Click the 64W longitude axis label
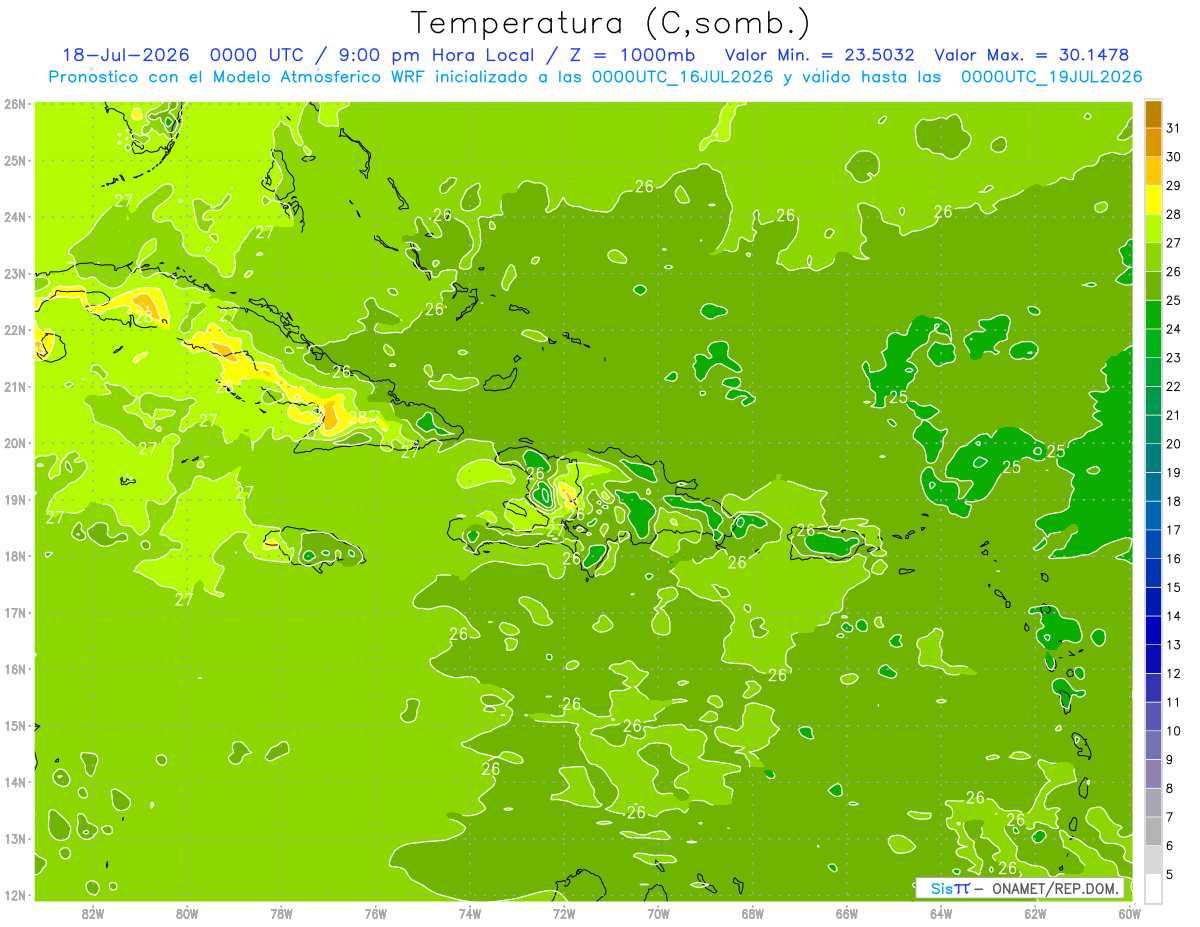 941,913
